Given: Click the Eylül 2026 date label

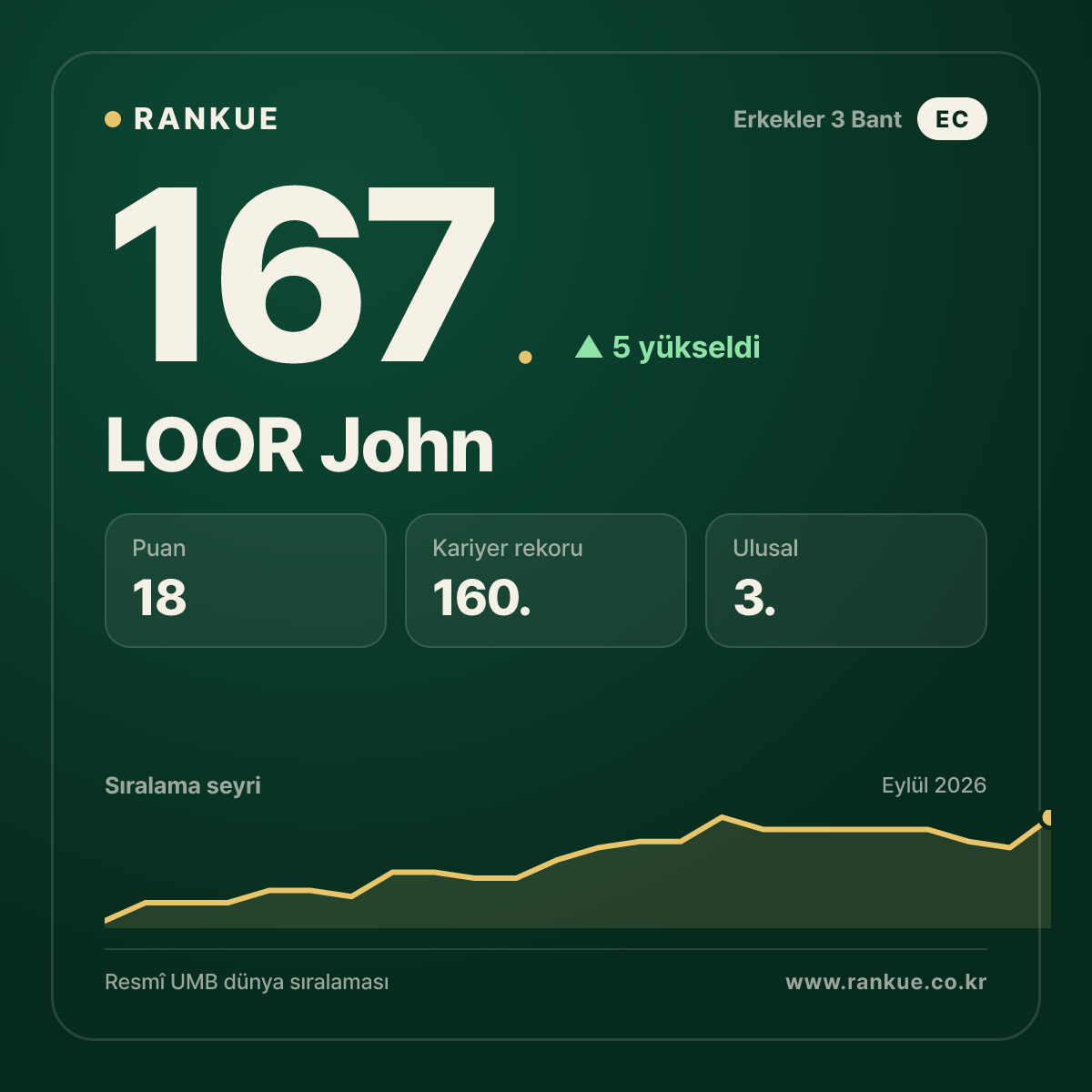Looking at the screenshot, I should point(934,785).
